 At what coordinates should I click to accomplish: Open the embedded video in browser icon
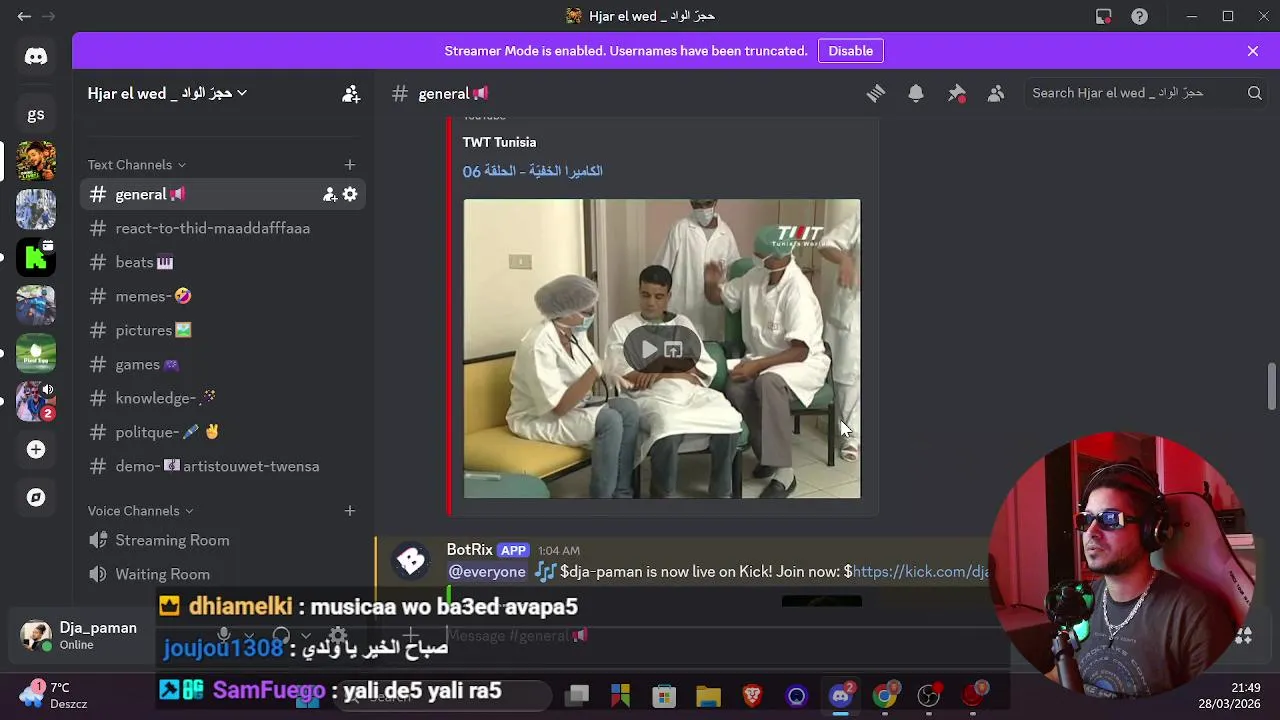673,349
